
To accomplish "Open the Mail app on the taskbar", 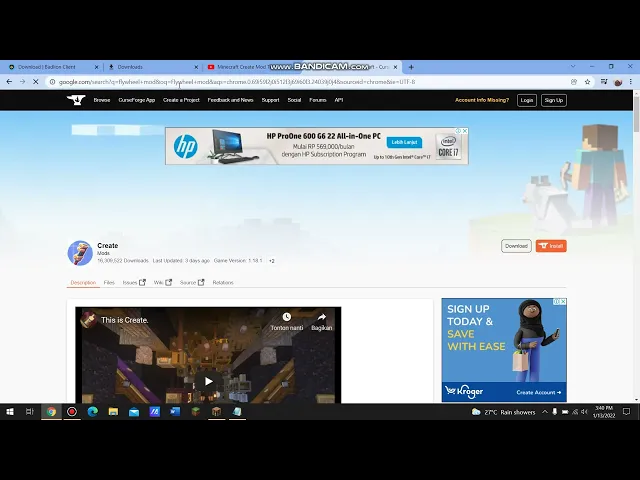I will [x=134, y=412].
